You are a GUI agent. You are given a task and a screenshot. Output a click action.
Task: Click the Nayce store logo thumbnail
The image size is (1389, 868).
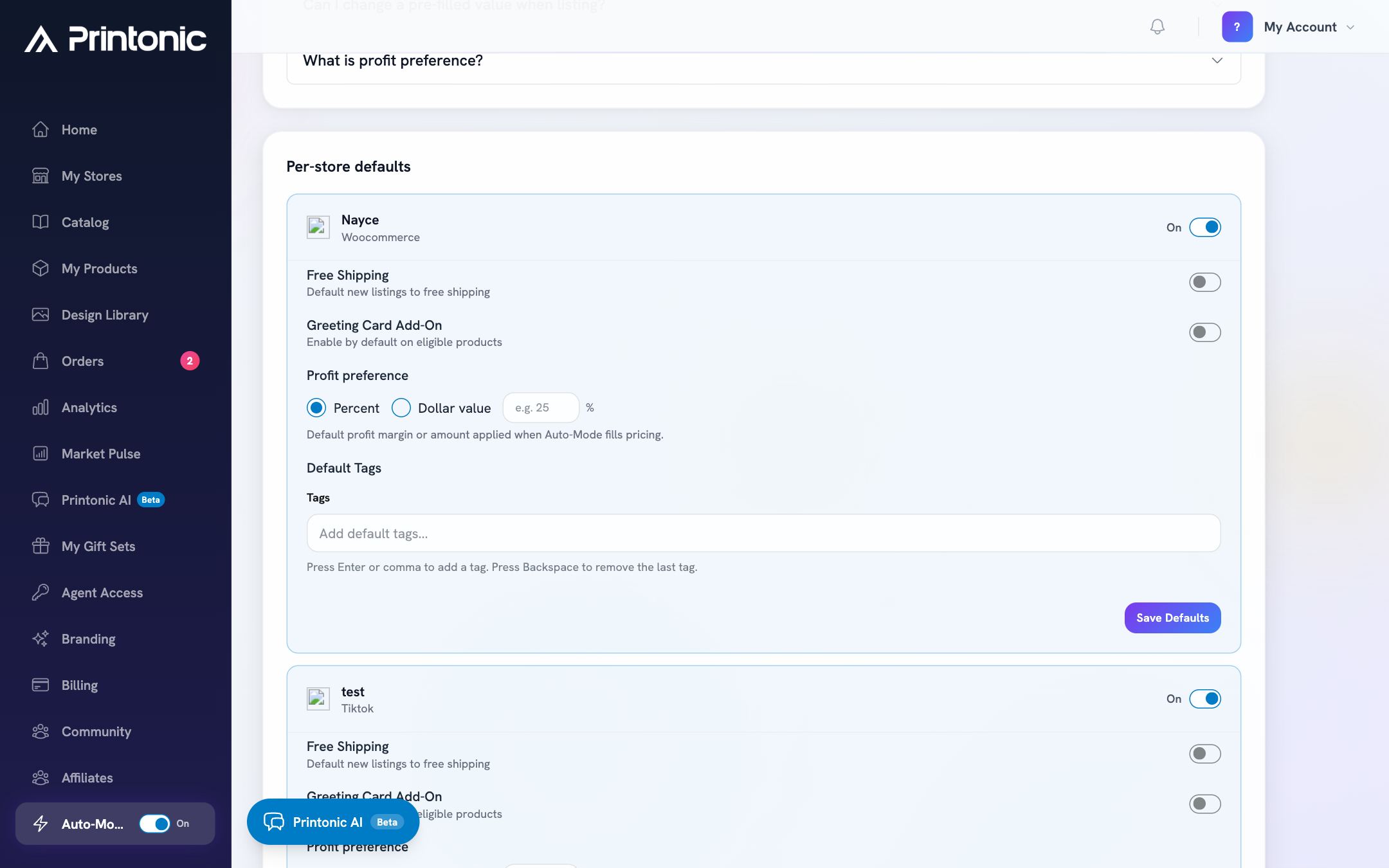pyautogui.click(x=318, y=227)
